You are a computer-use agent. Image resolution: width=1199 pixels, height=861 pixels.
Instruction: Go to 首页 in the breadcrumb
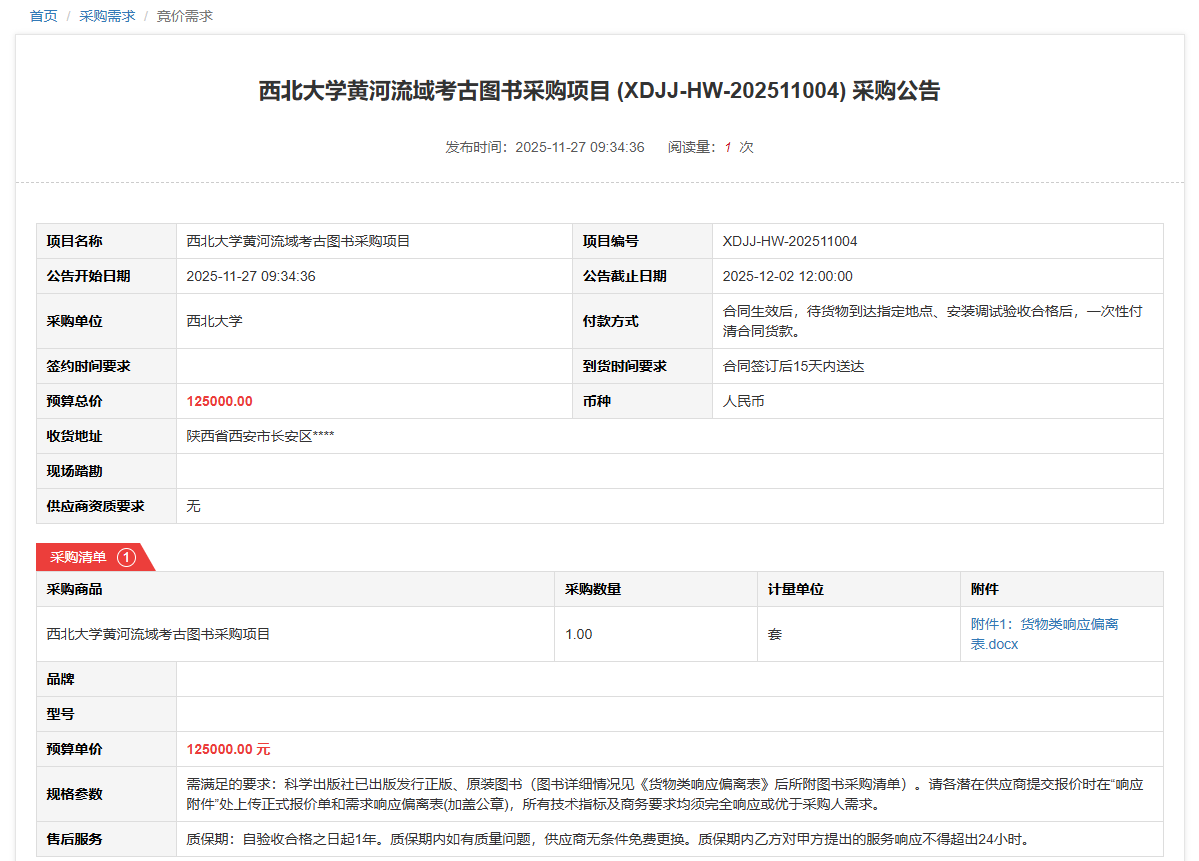click(44, 16)
